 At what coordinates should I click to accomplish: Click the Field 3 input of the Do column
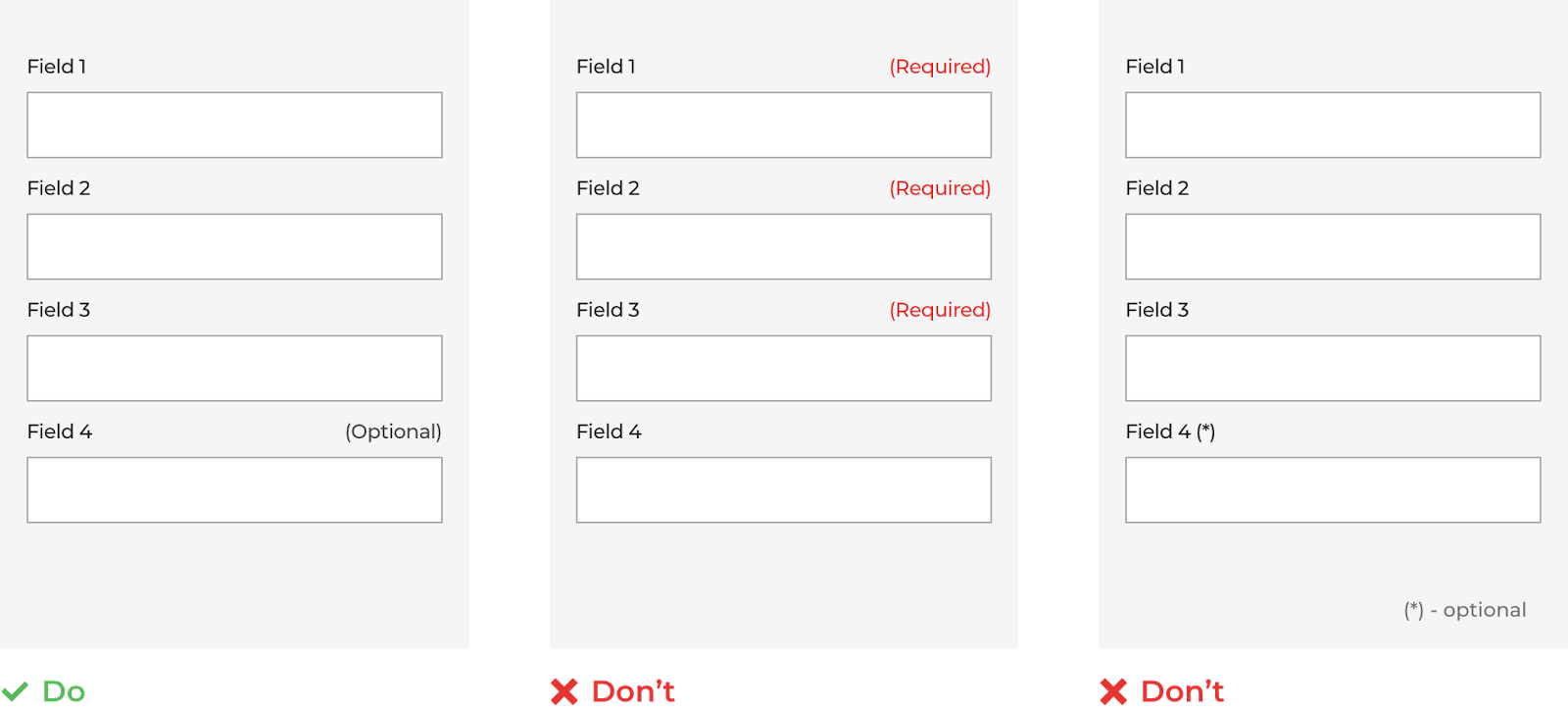234,368
